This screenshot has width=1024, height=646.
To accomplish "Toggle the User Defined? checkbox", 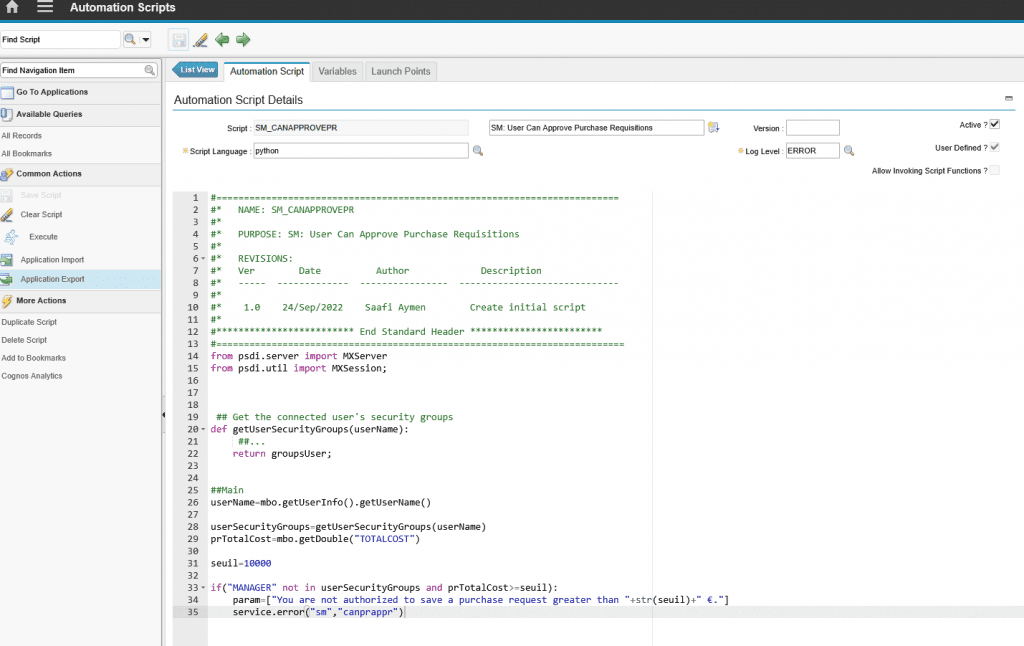I will tap(994, 148).
